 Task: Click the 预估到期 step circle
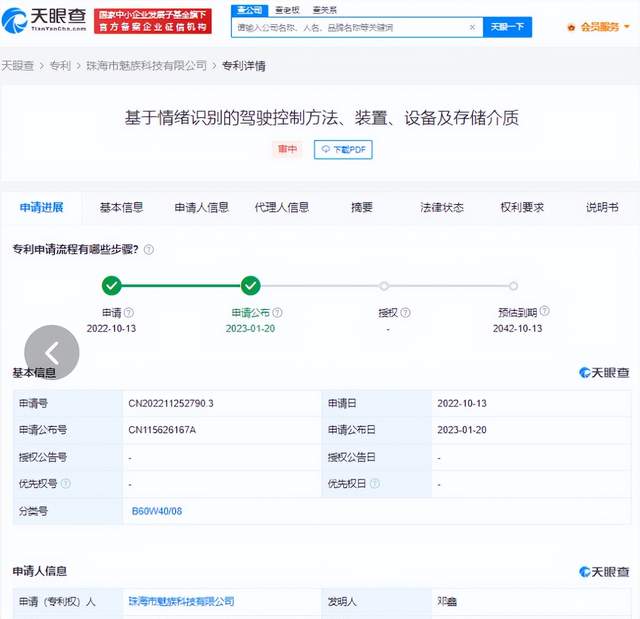pos(513,286)
